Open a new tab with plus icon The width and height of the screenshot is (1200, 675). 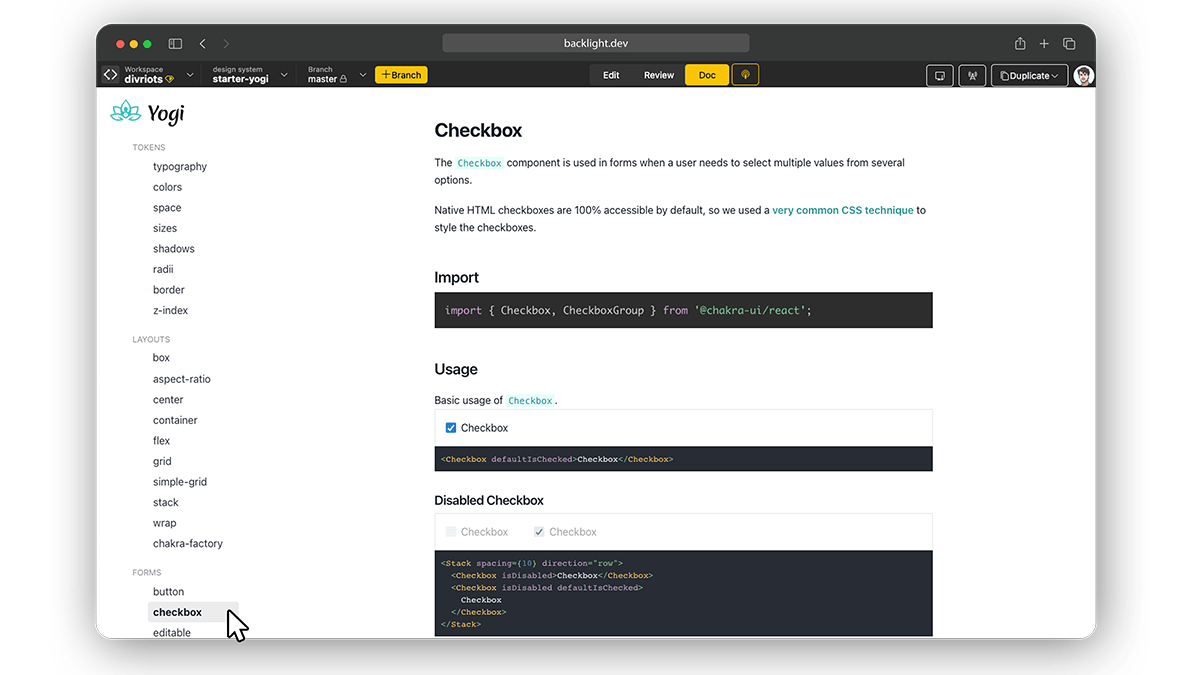click(x=1044, y=44)
